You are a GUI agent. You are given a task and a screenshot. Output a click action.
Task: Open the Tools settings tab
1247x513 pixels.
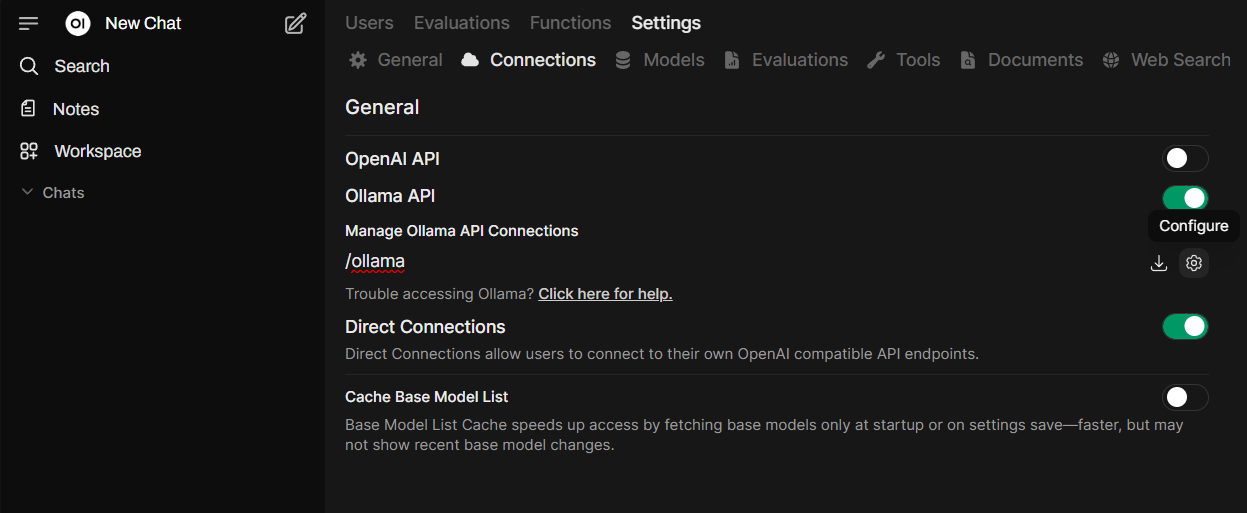(x=904, y=60)
